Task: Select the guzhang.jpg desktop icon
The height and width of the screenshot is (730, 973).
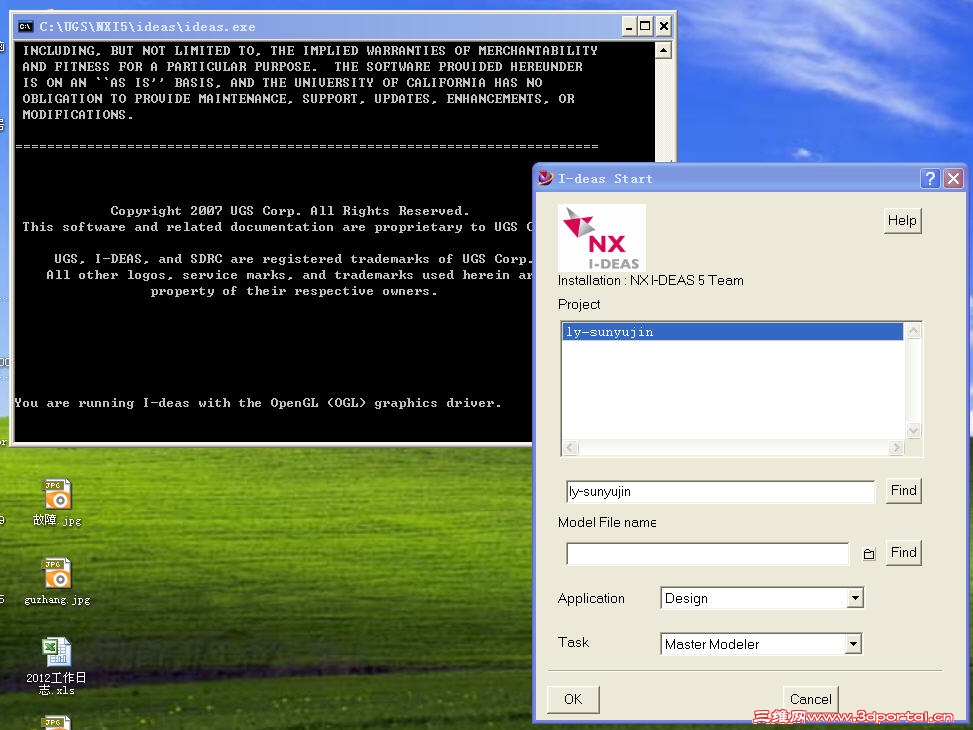Action: click(57, 582)
